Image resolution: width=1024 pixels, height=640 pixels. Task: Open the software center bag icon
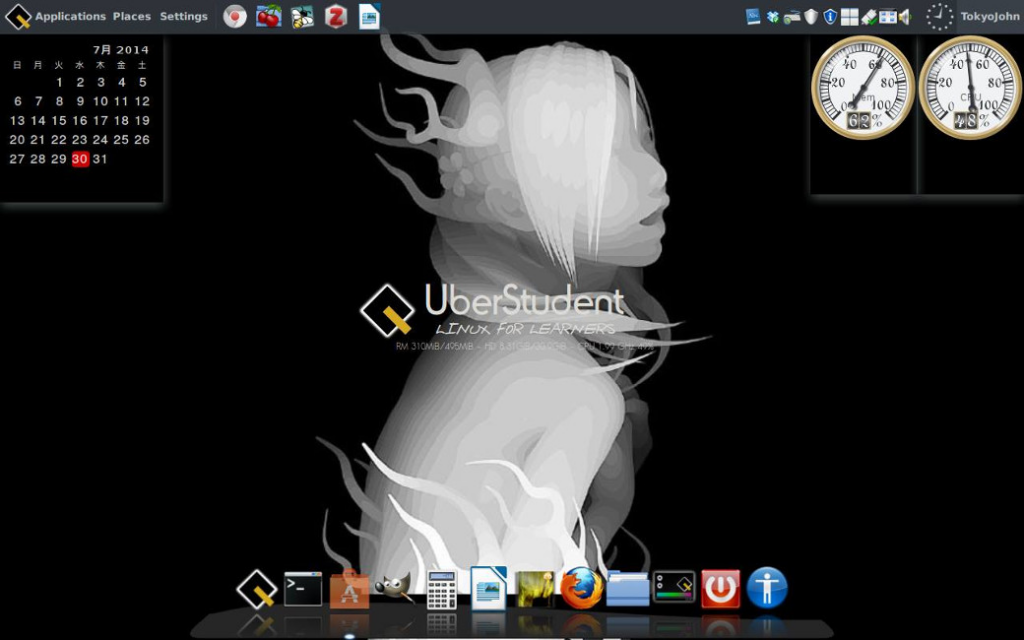(349, 589)
